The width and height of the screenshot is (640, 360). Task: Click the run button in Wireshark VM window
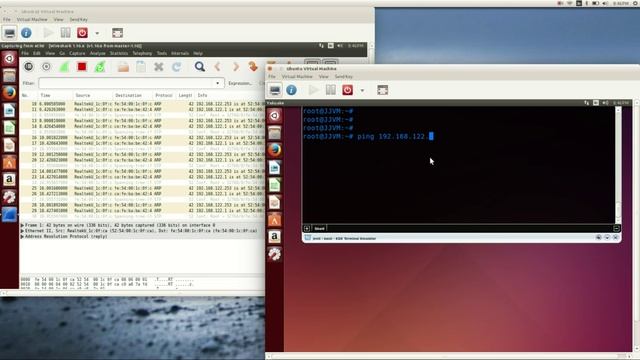click(48, 33)
